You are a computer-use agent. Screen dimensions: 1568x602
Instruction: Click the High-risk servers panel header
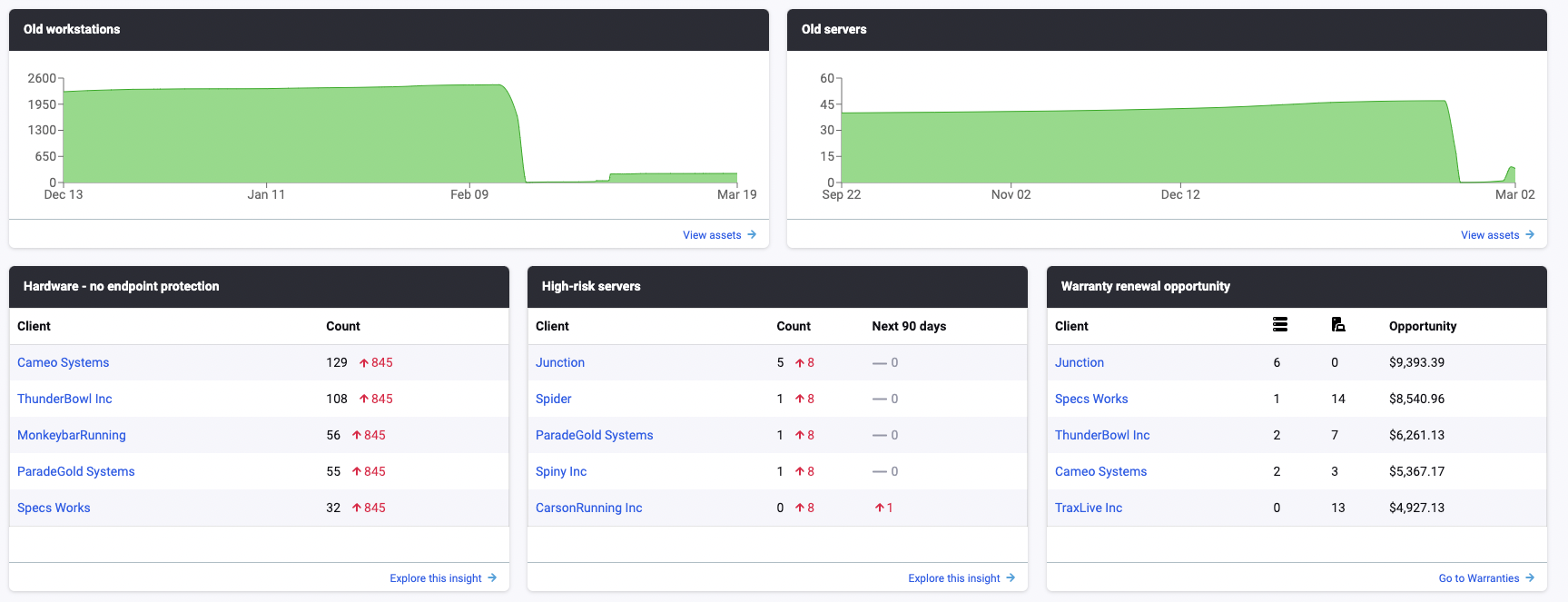click(x=777, y=287)
